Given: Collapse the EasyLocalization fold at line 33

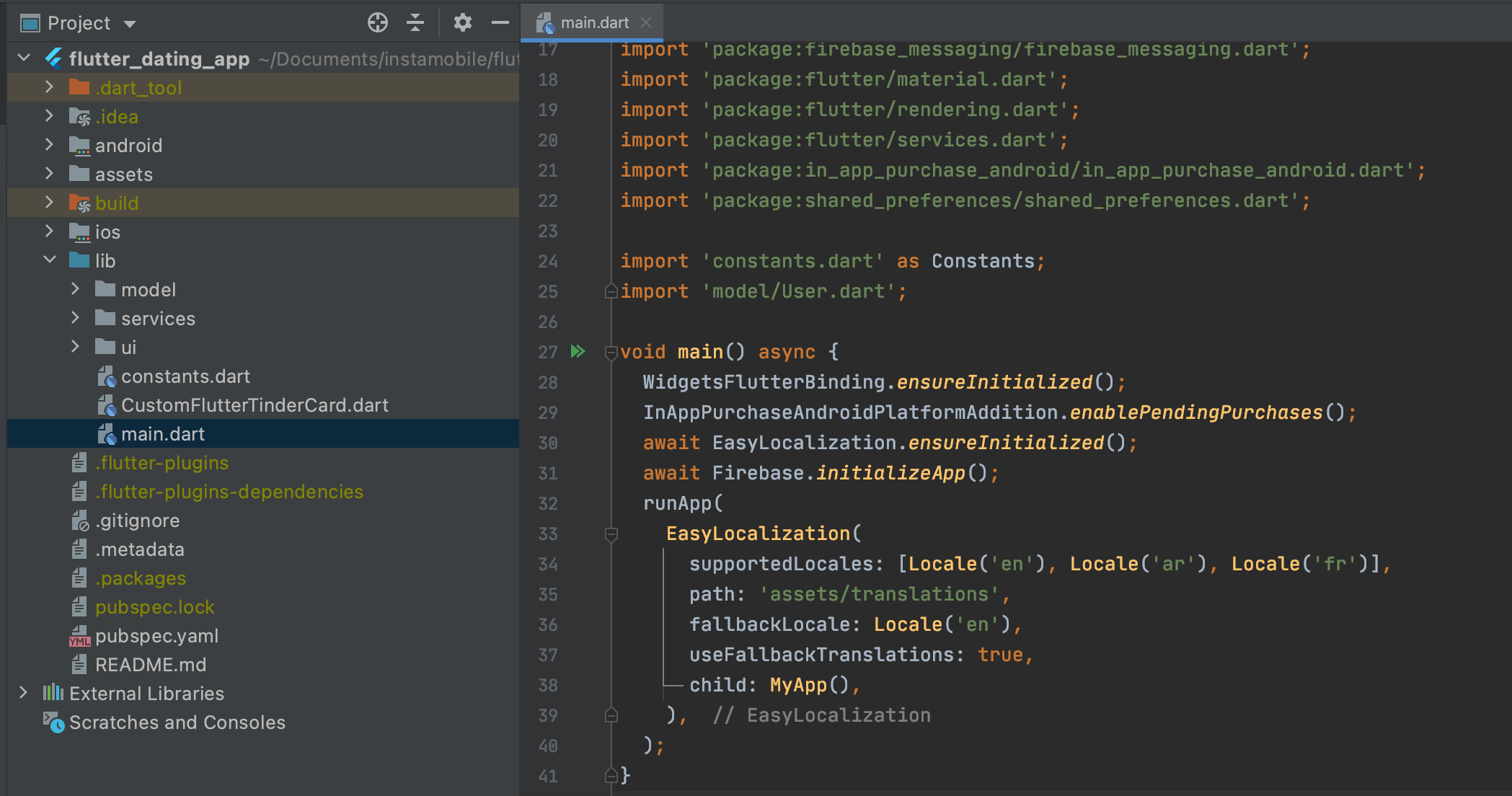Looking at the screenshot, I should (611, 534).
